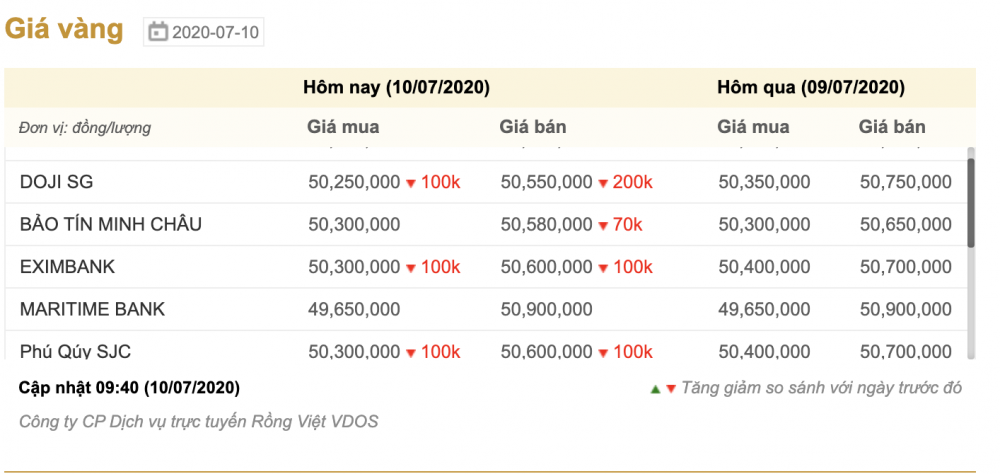Click the Hôm nay (10/07/2020) column header

click(396, 87)
